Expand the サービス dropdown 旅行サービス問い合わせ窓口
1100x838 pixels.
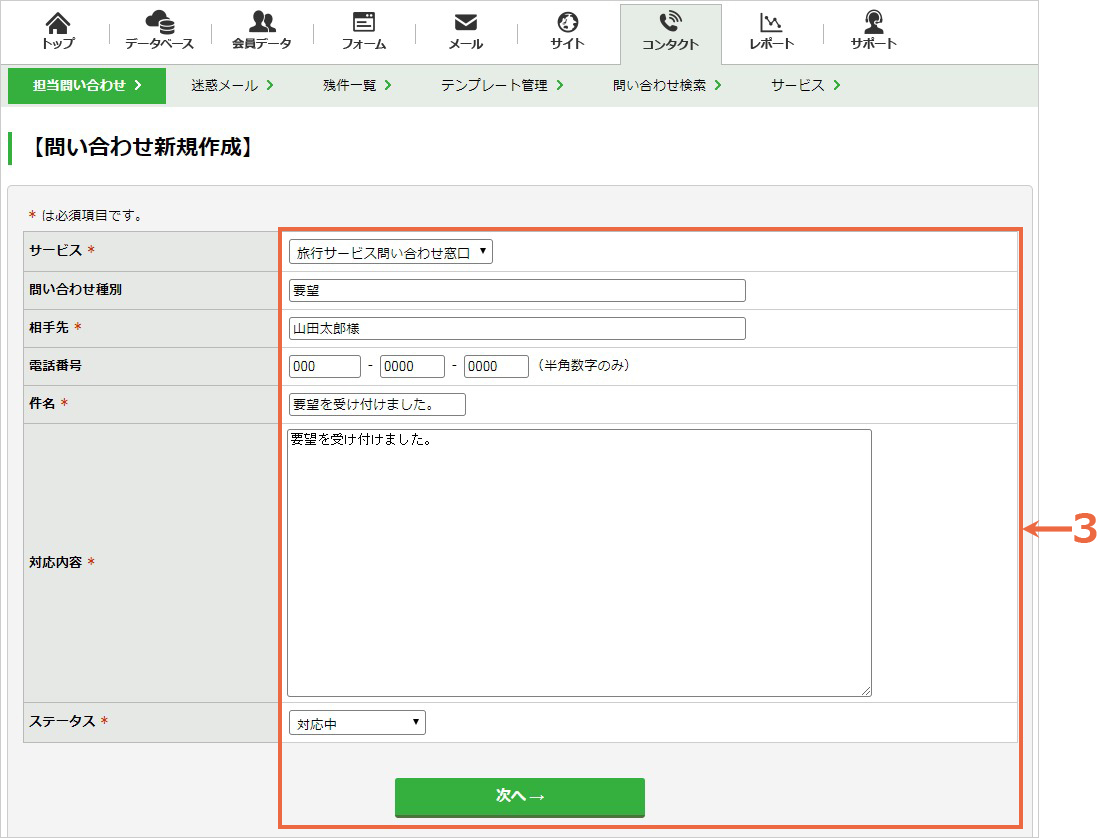tap(391, 252)
